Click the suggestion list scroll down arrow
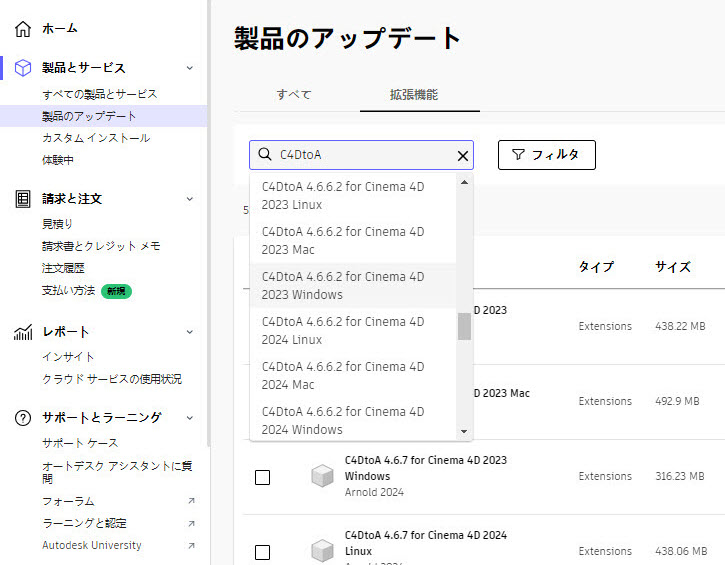This screenshot has width=725, height=565. [x=464, y=432]
